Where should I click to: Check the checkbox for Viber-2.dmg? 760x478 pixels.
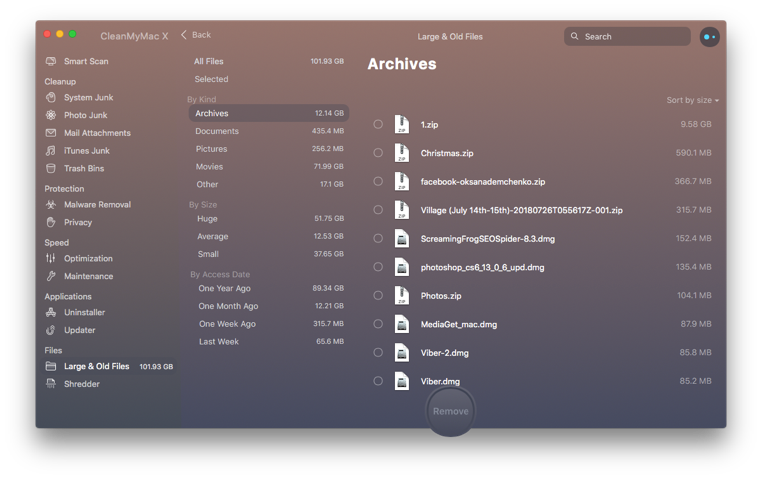click(378, 352)
